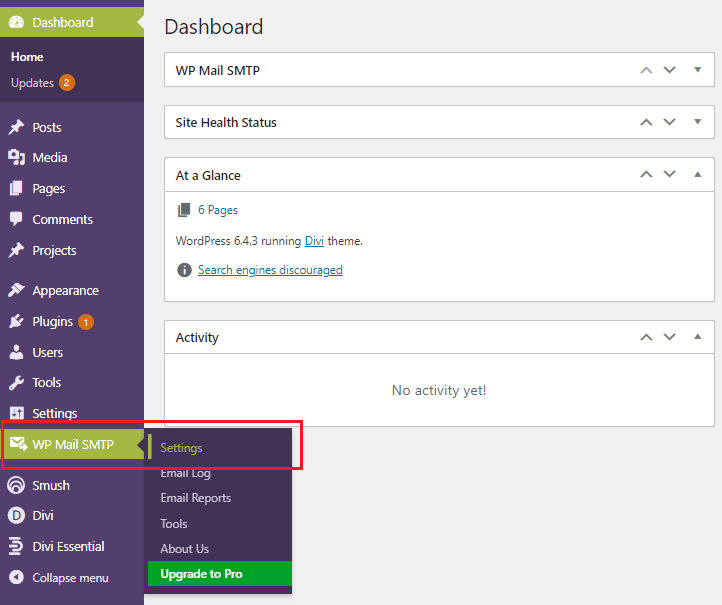The height and width of the screenshot is (605, 722).
Task: Move At a Glance widget up
Action: click(x=646, y=175)
